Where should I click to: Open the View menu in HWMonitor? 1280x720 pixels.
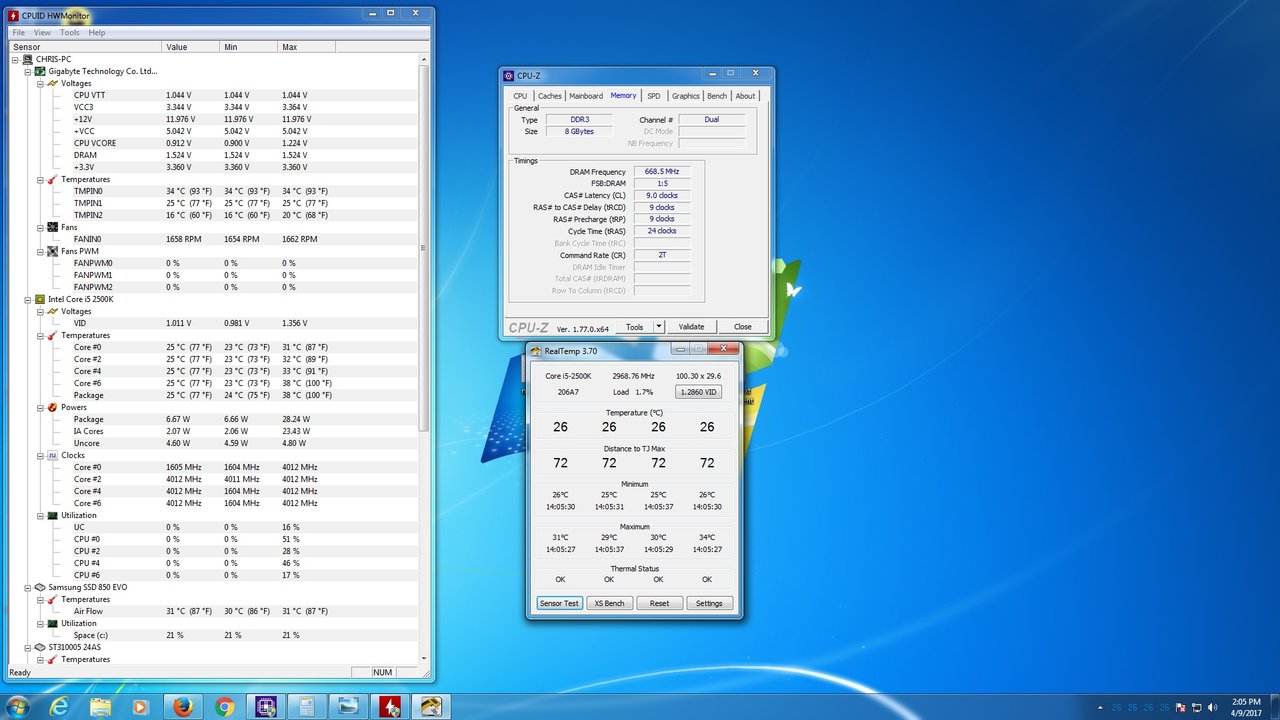41,32
